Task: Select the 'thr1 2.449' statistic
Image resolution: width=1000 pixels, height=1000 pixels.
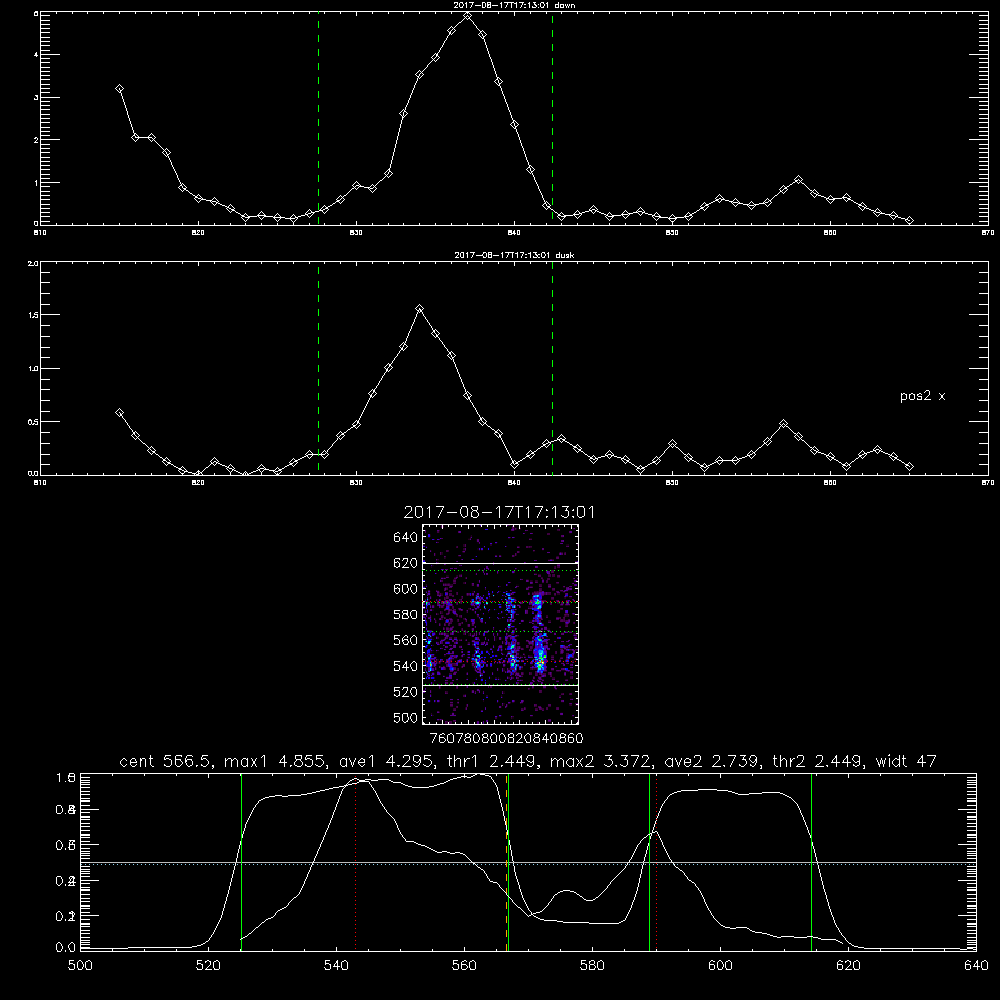Action: tap(492, 761)
